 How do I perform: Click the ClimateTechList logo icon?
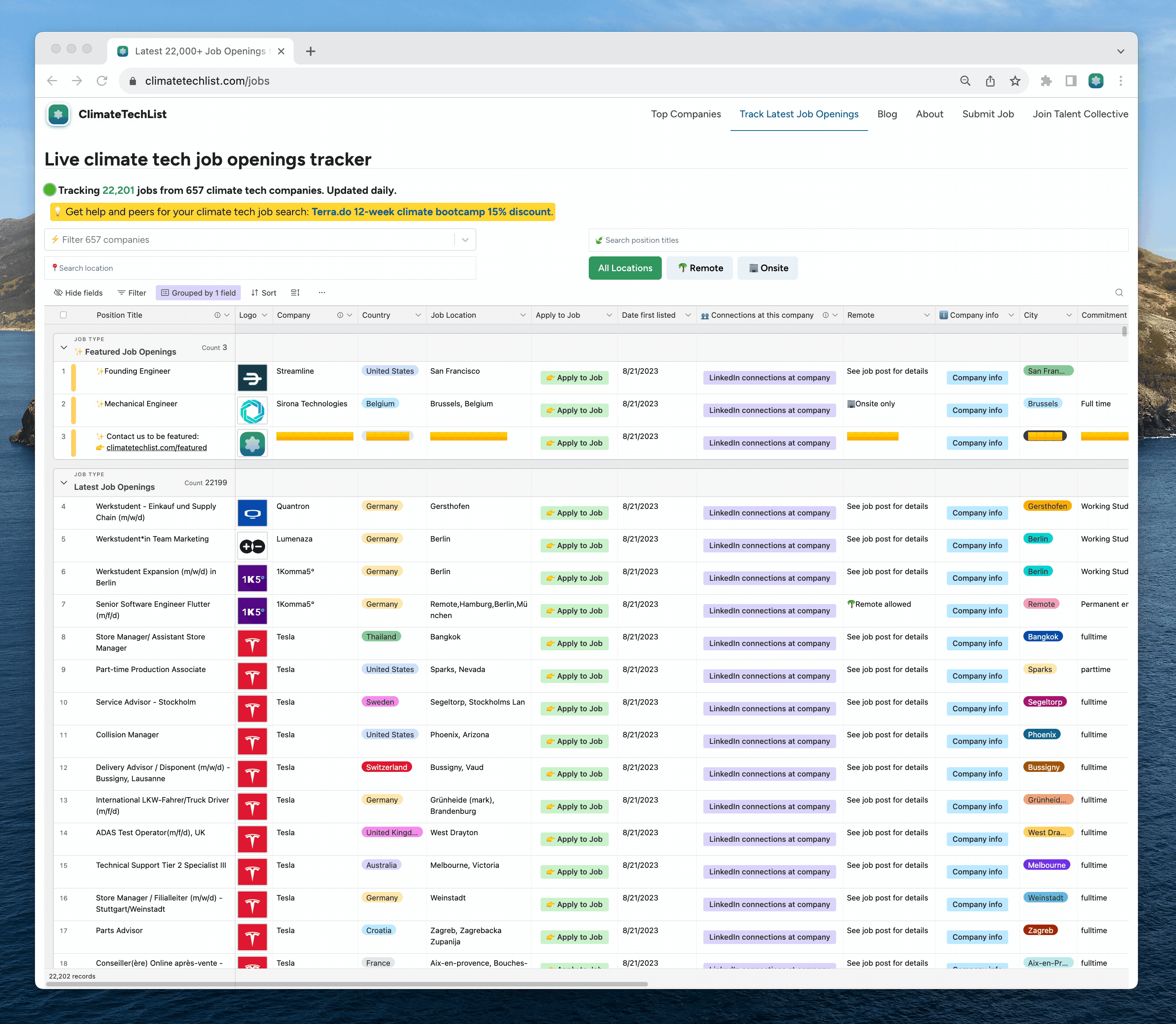58,114
